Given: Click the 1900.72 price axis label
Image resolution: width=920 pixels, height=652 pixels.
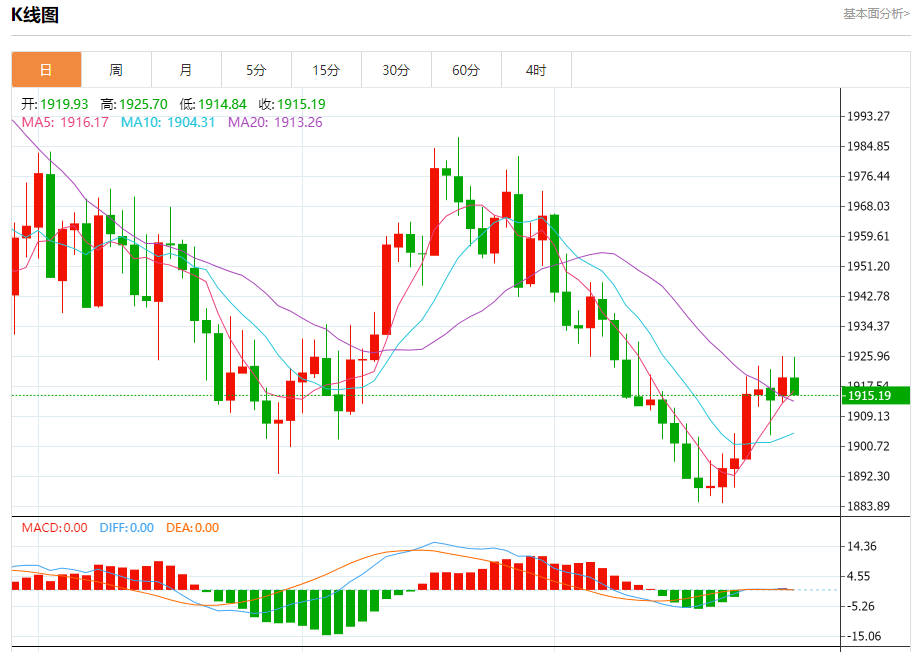Looking at the screenshot, I should pyautogui.click(x=868, y=446).
